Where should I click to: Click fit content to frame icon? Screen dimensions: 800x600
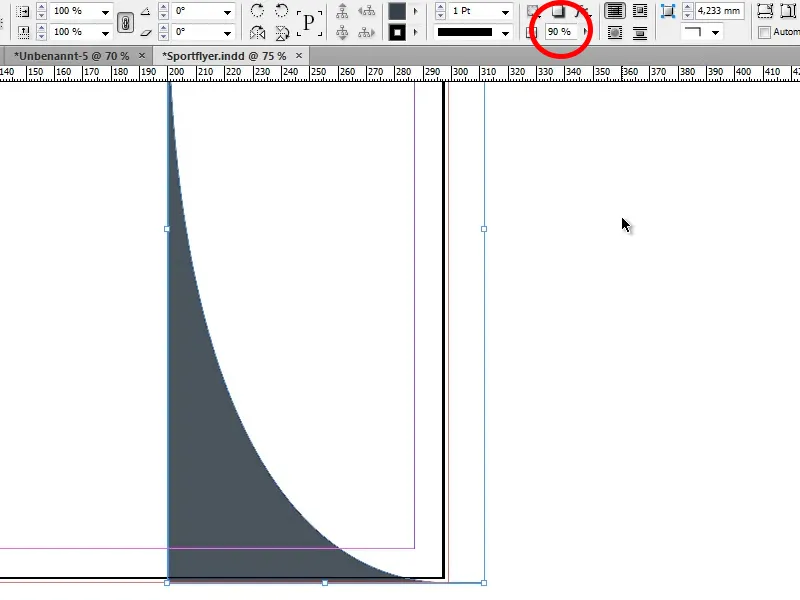click(x=765, y=11)
